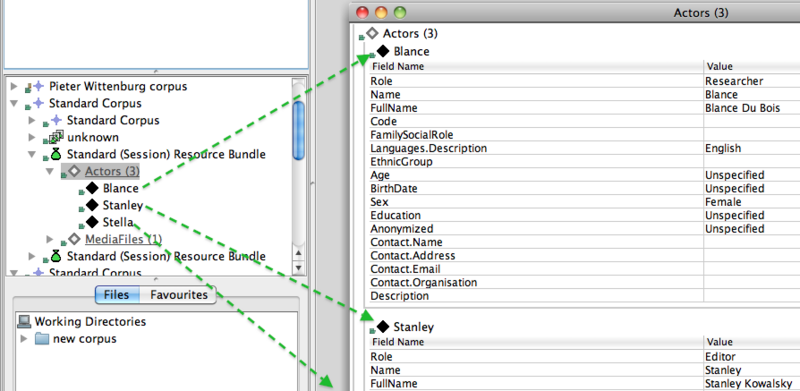Image resolution: width=800 pixels, height=391 pixels.
Task: Click the black diamond icon beside Stella in tree
Action: tap(92, 222)
